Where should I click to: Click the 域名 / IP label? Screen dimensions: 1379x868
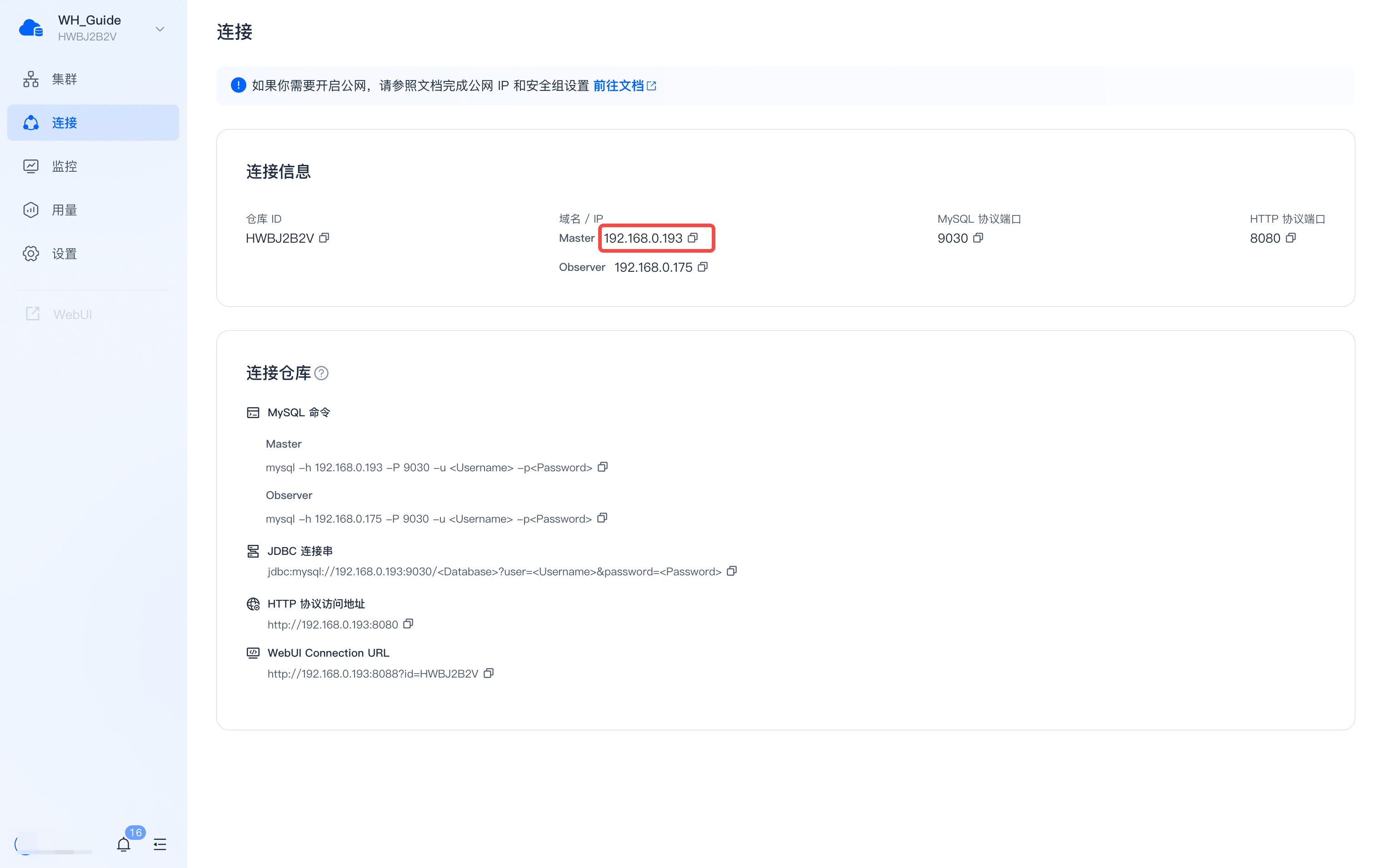pos(581,219)
